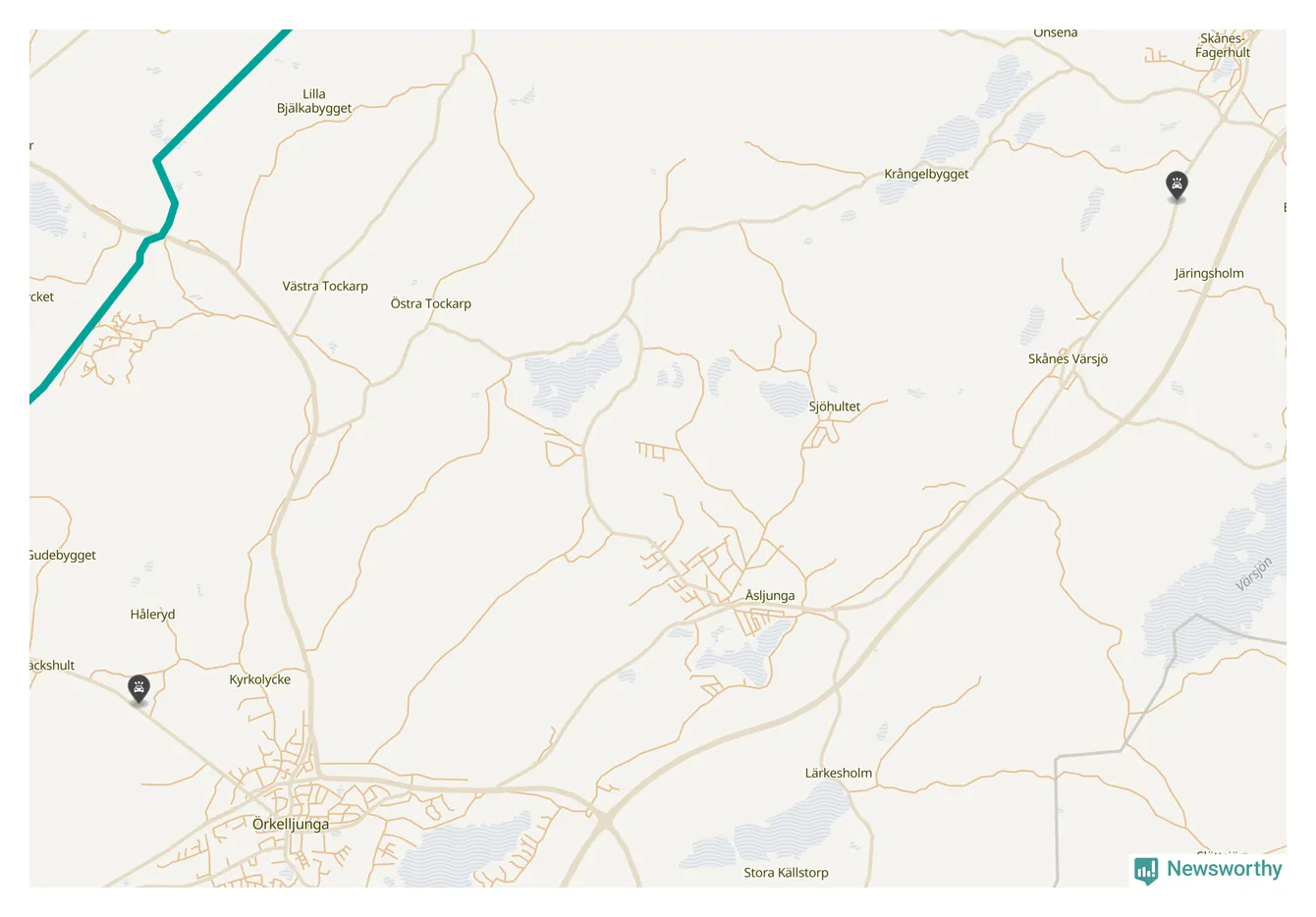Screen dimensions: 1316x917
Task: Click the Håleryd place label
Action: click(152, 615)
